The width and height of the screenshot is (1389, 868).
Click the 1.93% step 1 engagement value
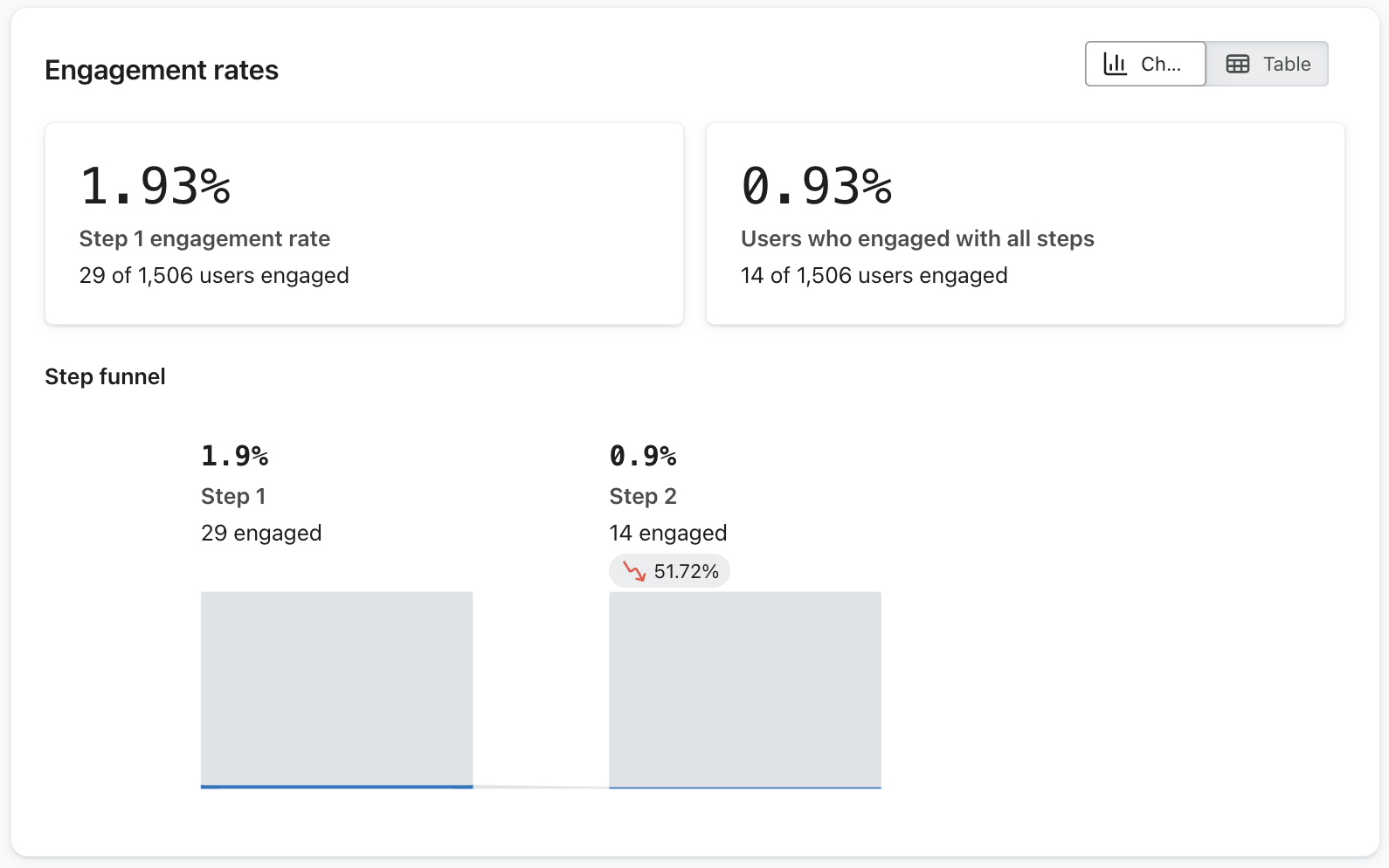[x=155, y=186]
